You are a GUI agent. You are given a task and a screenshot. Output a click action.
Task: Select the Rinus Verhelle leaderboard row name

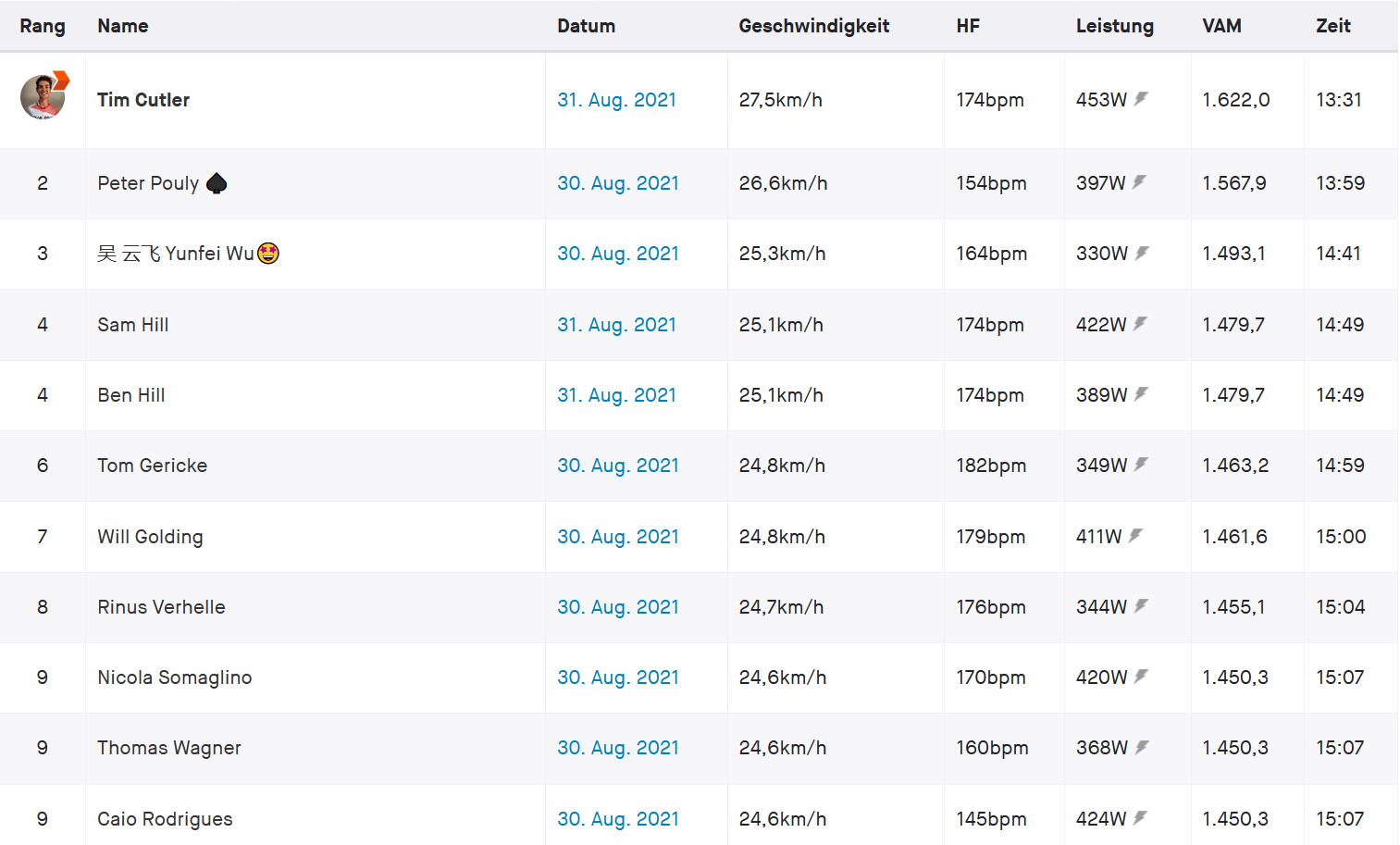[161, 607]
